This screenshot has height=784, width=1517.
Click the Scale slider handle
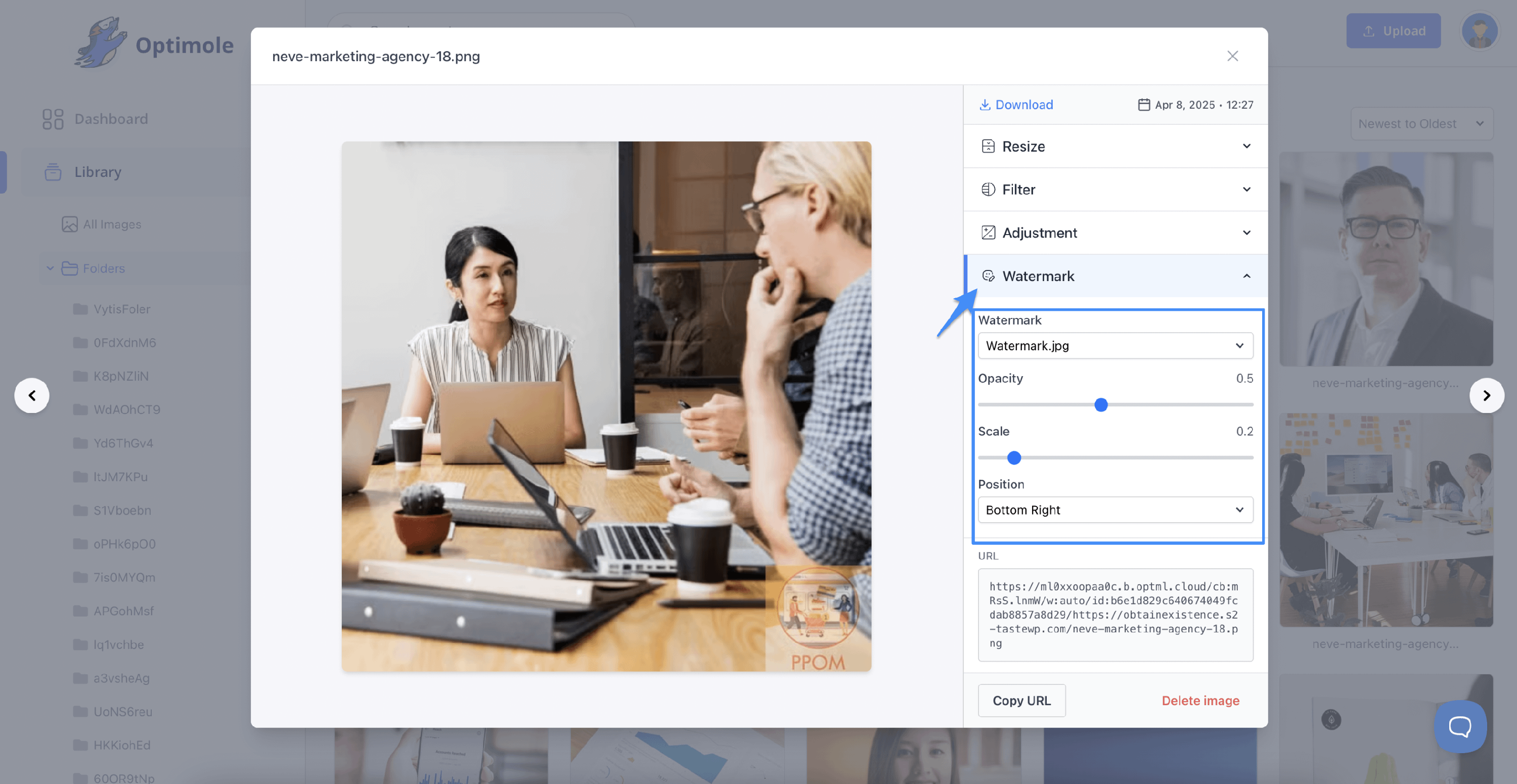pos(1013,458)
